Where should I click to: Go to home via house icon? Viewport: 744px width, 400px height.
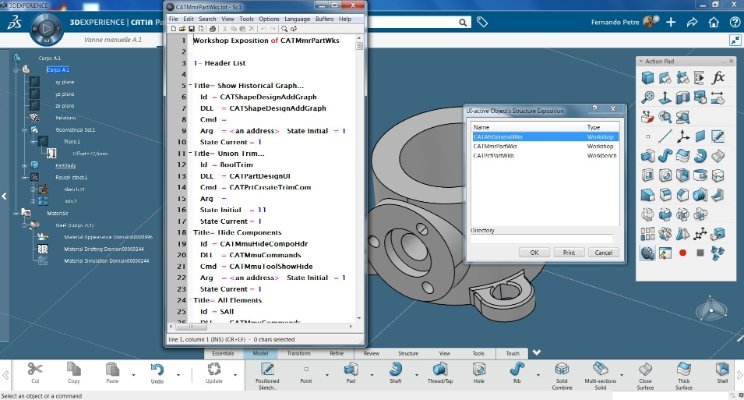(x=714, y=22)
